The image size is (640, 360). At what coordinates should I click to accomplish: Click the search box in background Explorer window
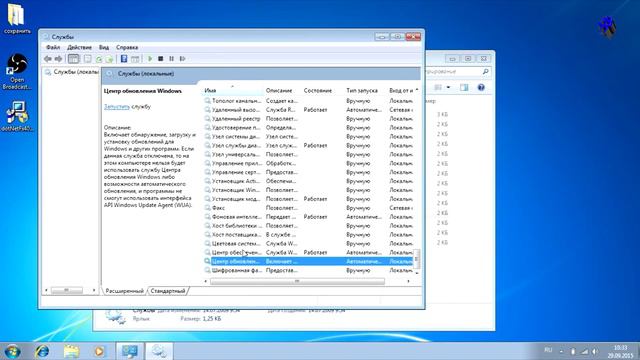pos(457,71)
